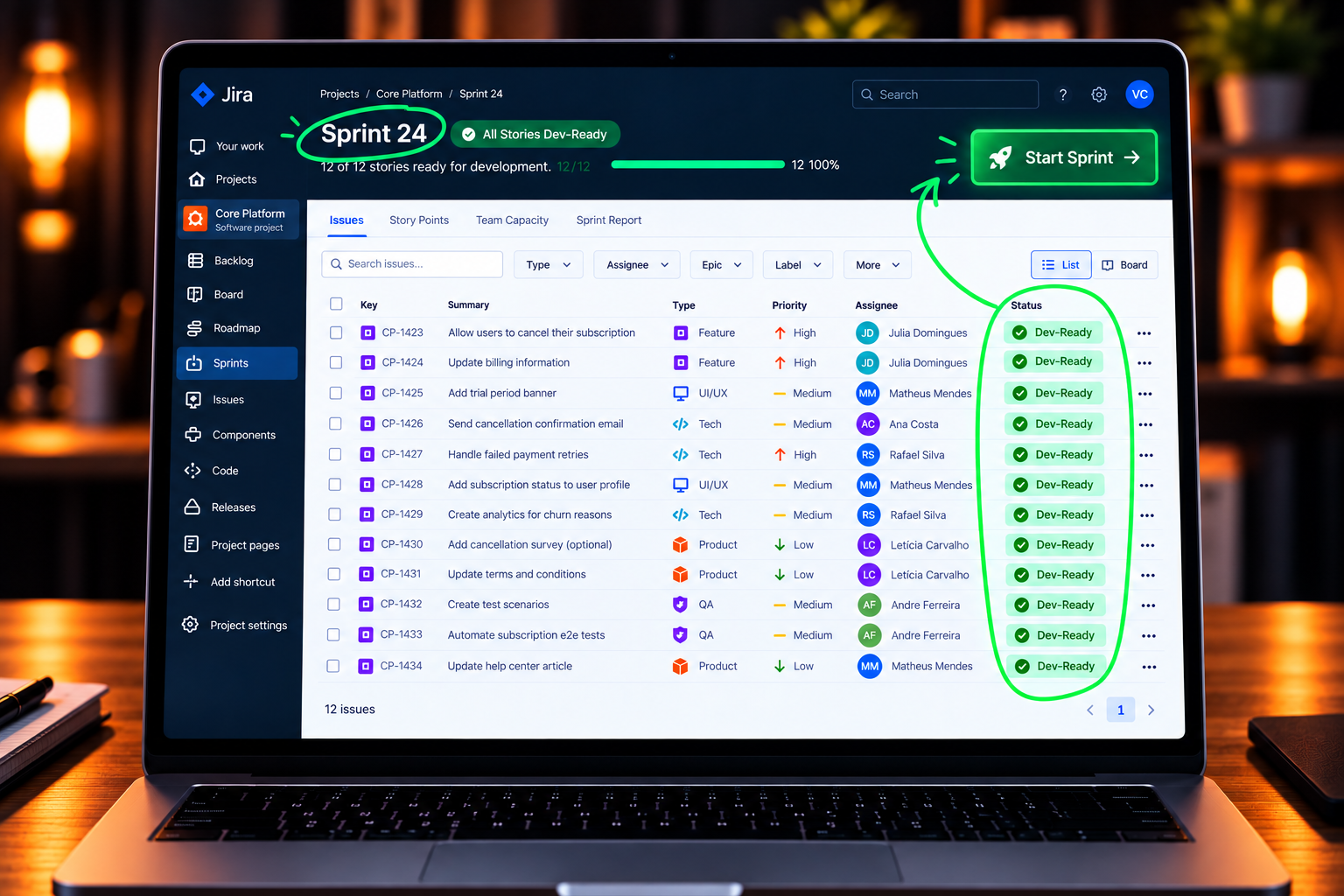Open Releases in the sidebar
This screenshot has height=896, width=1344.
pos(220,507)
